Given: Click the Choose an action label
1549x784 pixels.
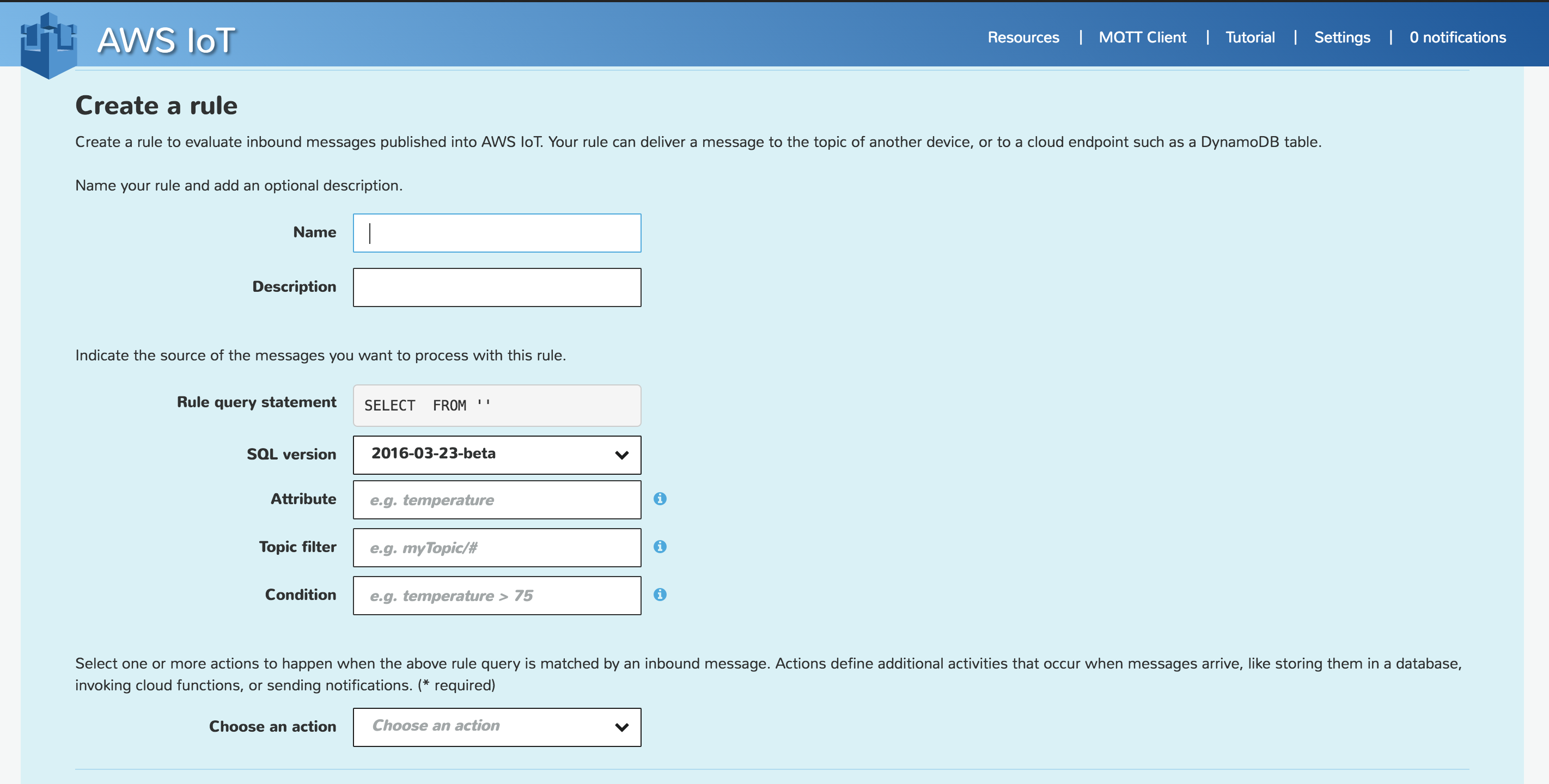Looking at the screenshot, I should tap(272, 726).
